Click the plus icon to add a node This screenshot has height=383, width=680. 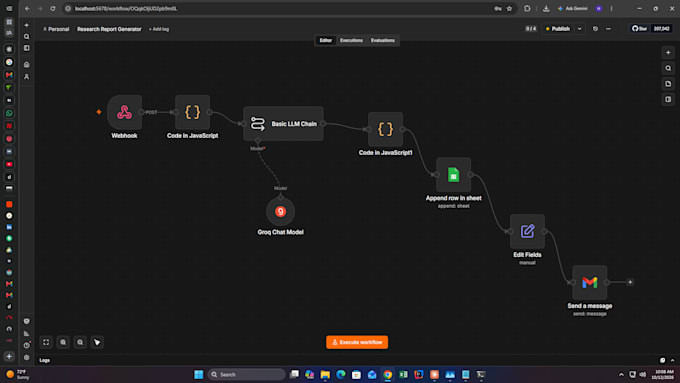click(668, 52)
